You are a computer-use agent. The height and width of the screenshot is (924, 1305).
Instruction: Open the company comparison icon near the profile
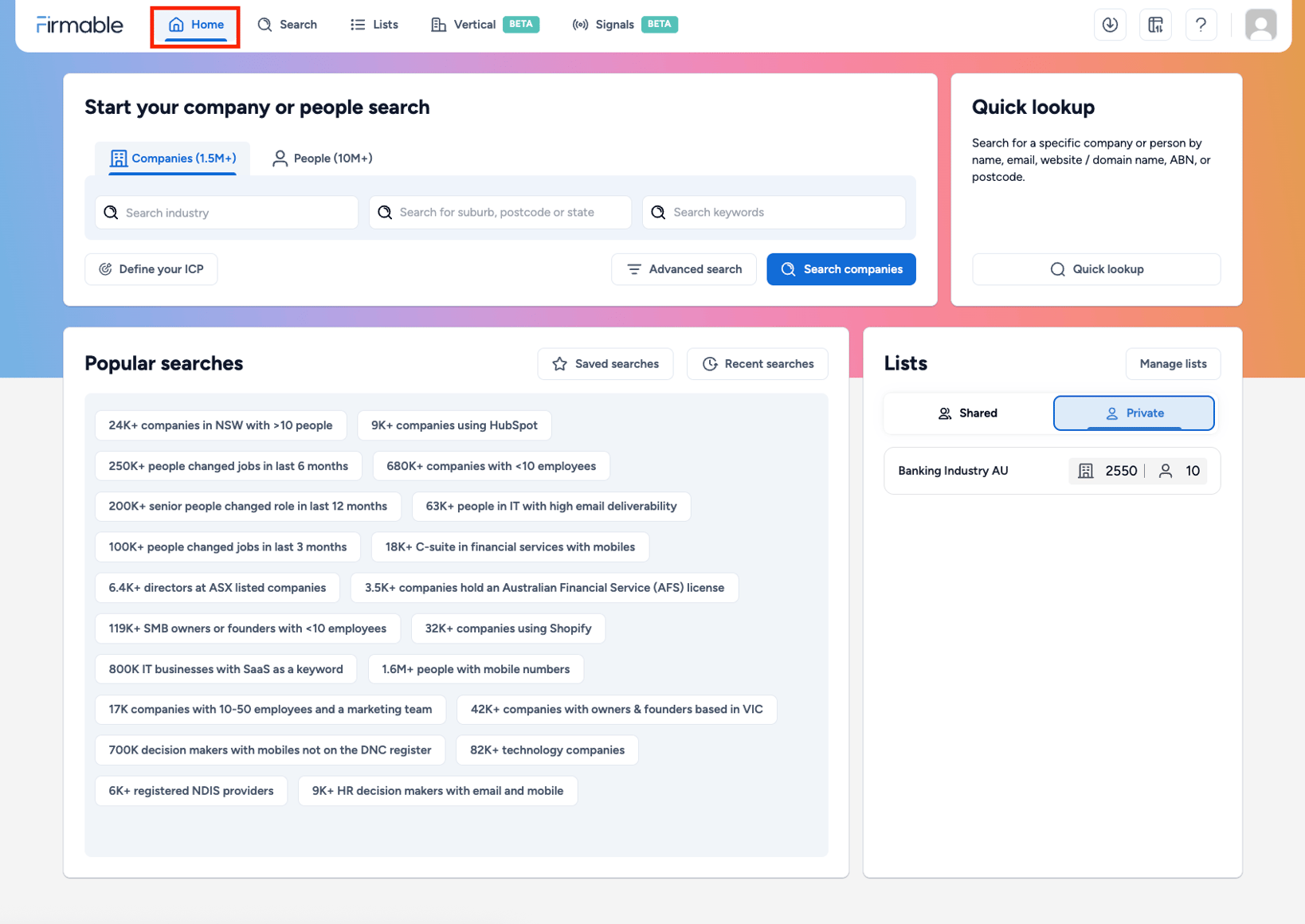click(1155, 25)
